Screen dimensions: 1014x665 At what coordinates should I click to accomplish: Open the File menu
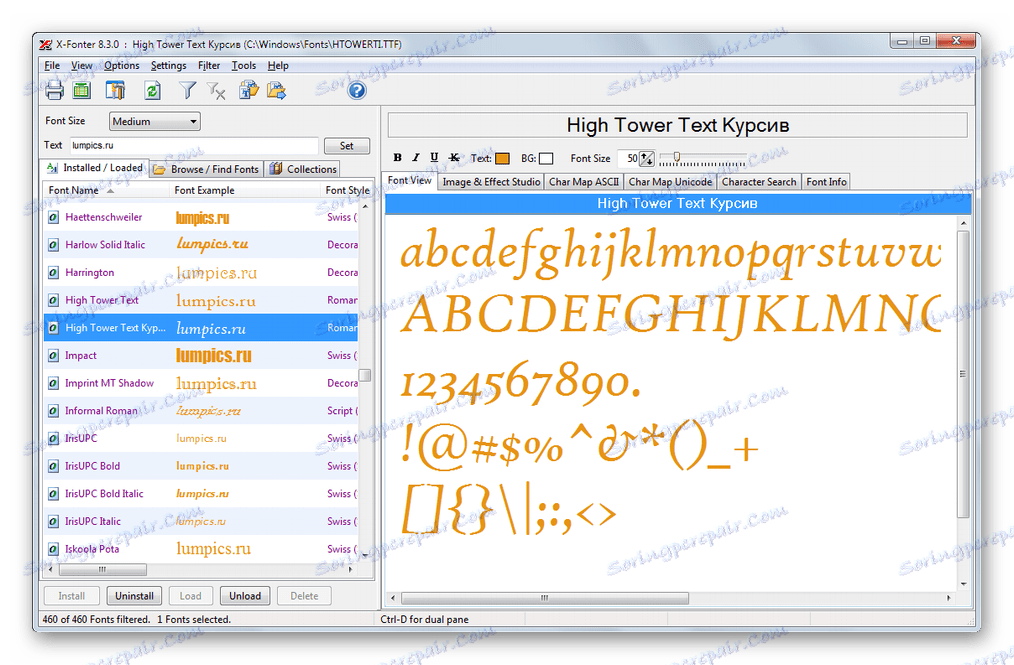(x=52, y=65)
